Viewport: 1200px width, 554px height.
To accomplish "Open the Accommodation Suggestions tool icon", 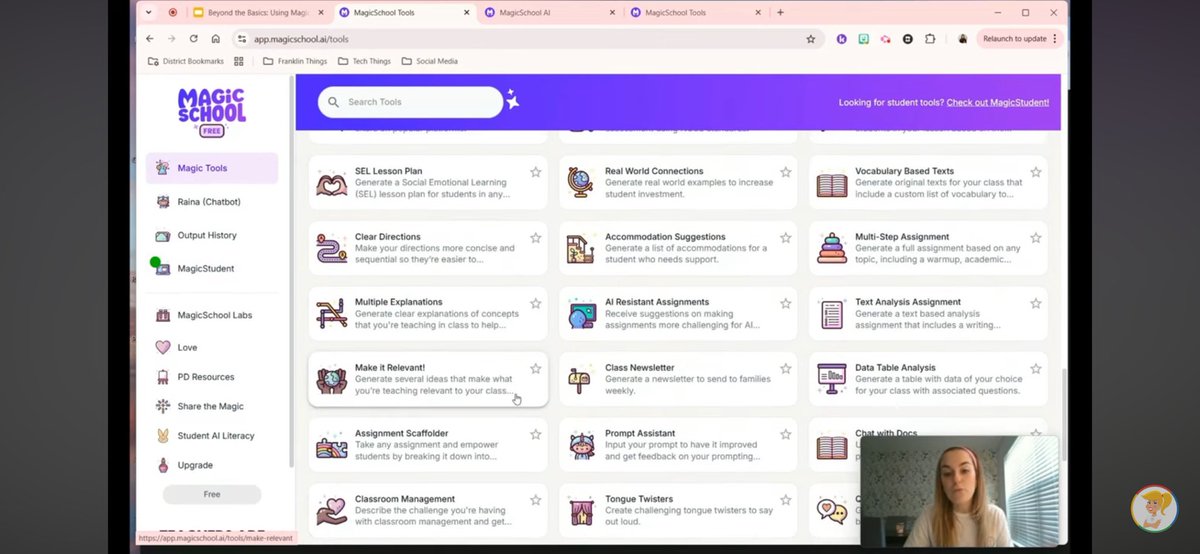I will click(581, 249).
